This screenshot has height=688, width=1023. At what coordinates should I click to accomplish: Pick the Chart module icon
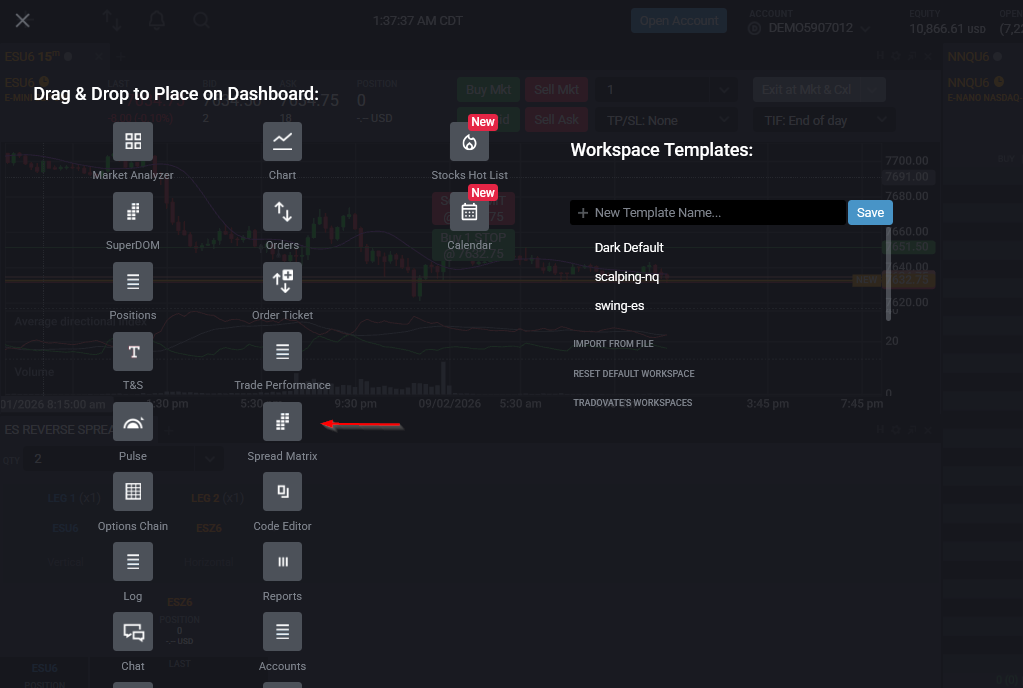coord(282,141)
